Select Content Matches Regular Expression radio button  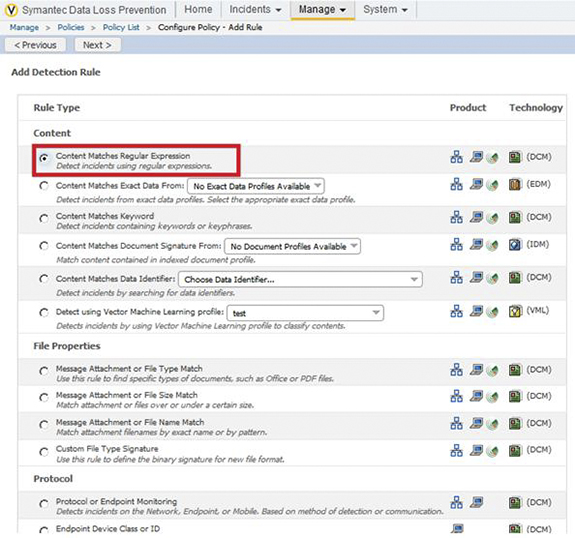[x=44, y=158]
